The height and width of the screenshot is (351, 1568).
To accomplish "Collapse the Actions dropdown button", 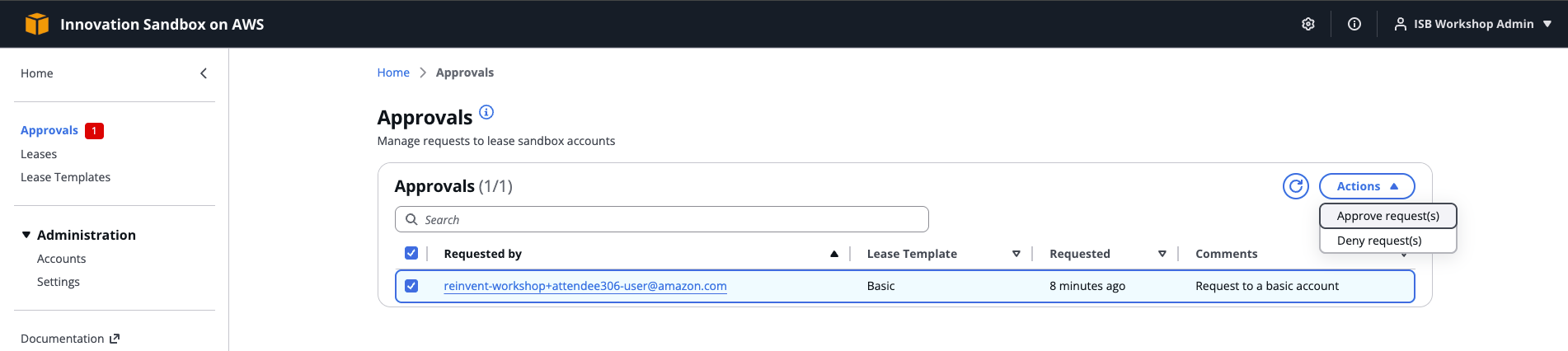I will point(1366,186).
